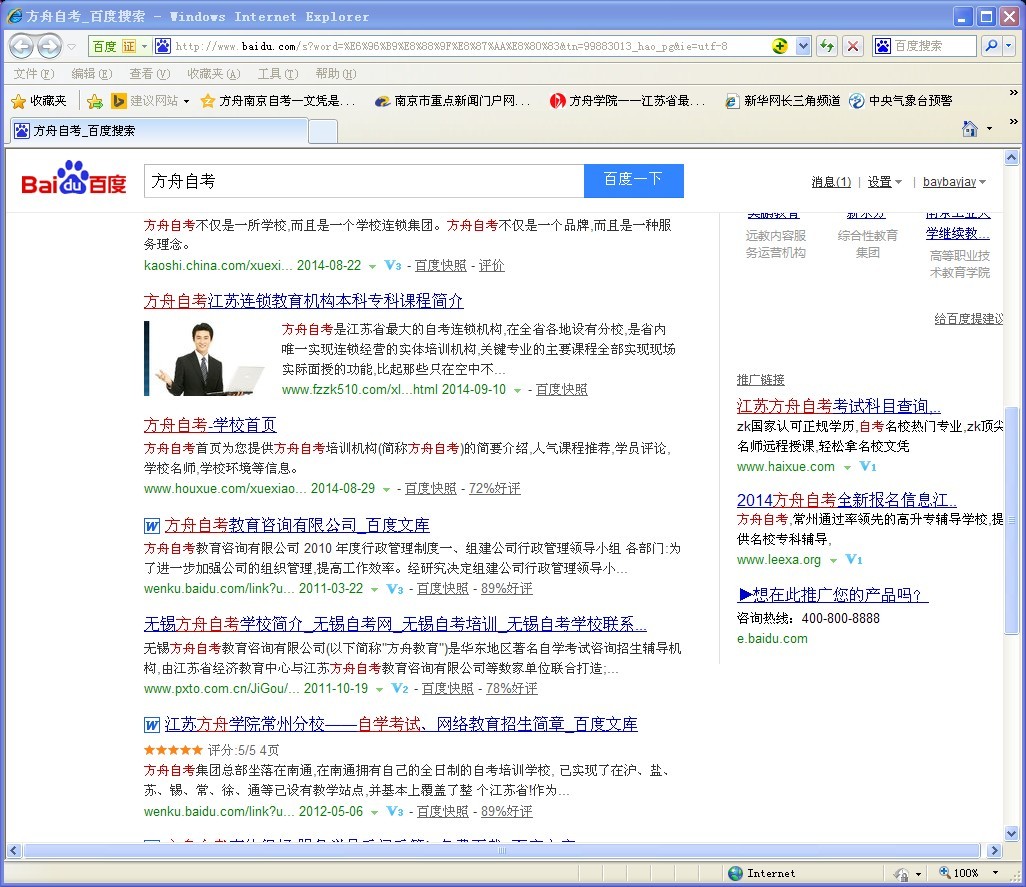The image size is (1026, 887).
Task: Open the 消息(1) messages link
Action: click(831, 182)
